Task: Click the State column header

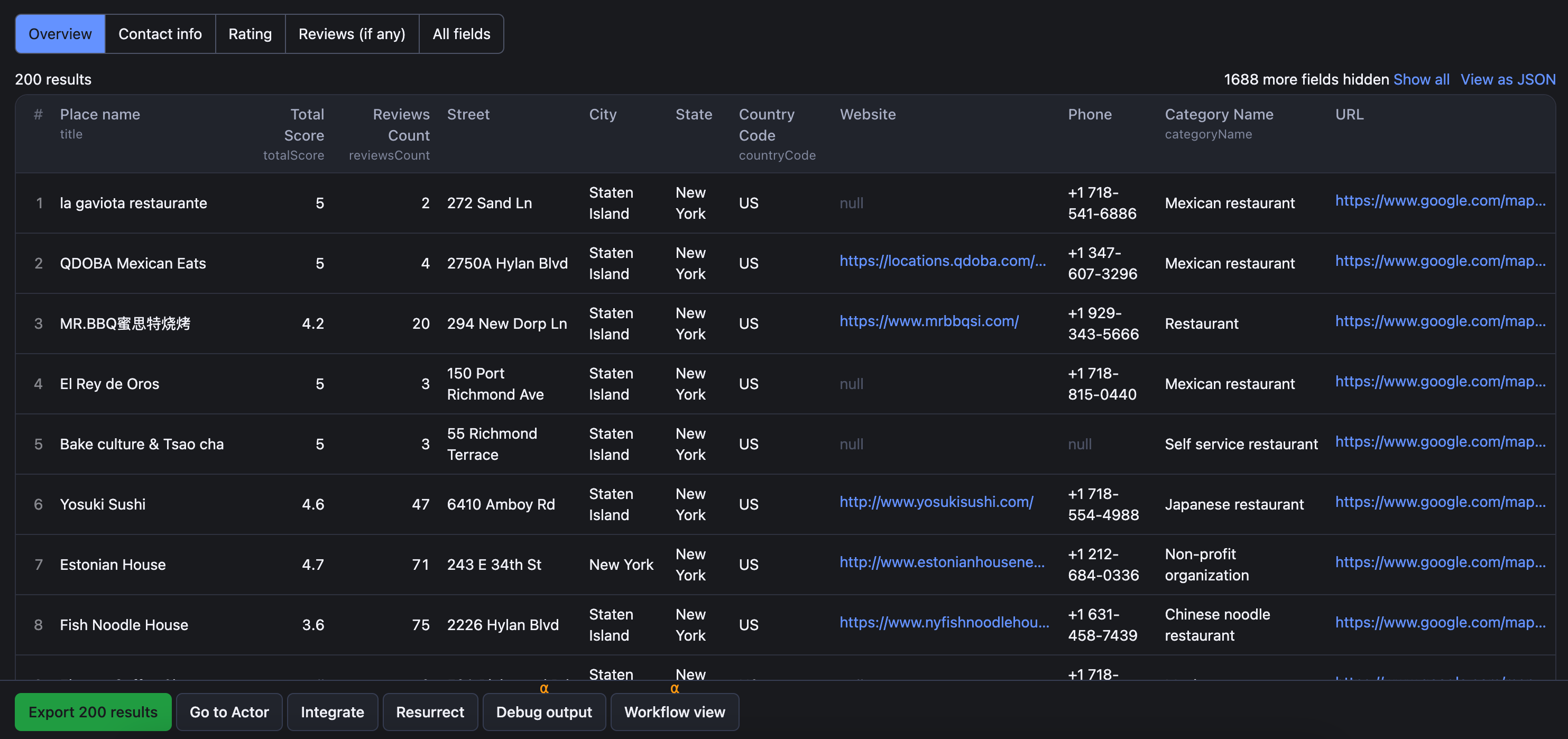Action: tap(693, 114)
